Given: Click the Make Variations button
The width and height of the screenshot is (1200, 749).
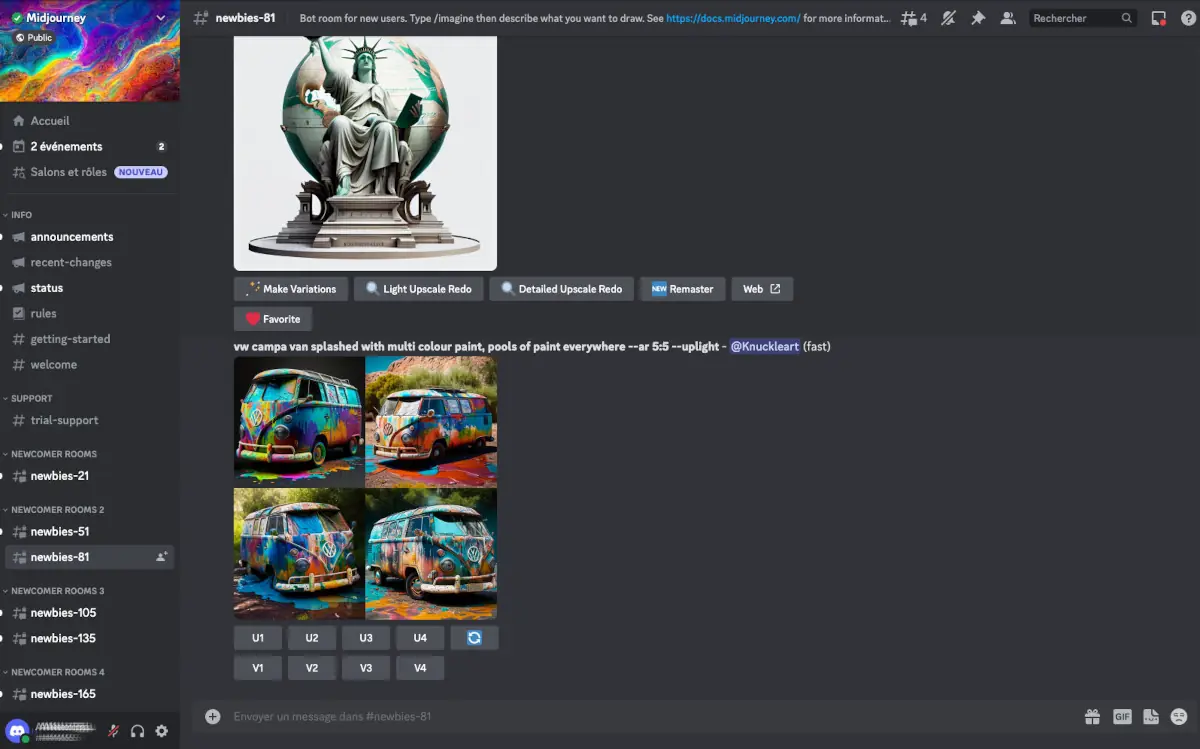Looking at the screenshot, I should point(292,289).
